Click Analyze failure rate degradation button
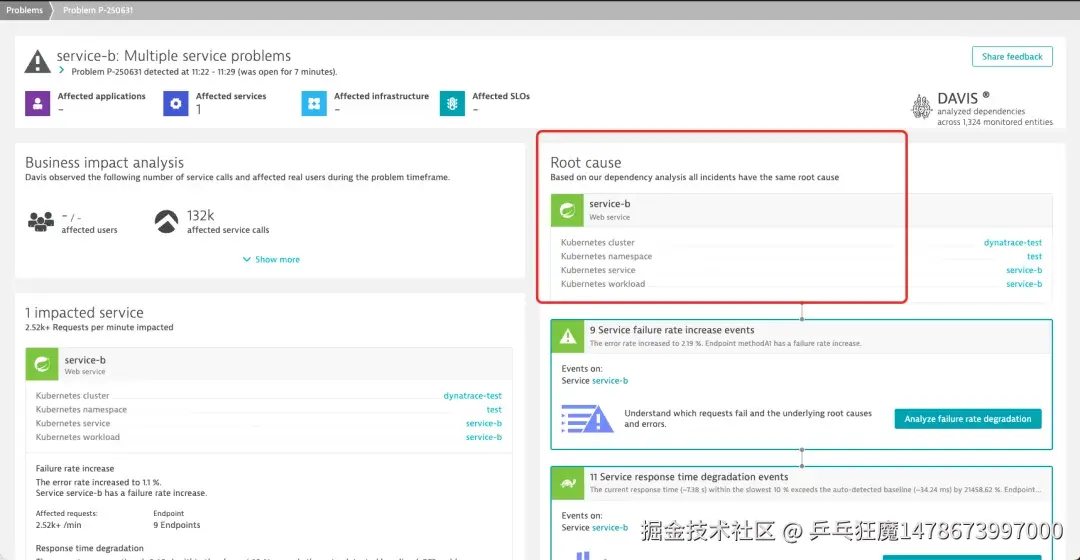Screen dimensions: 1080x560 [x=968, y=419]
